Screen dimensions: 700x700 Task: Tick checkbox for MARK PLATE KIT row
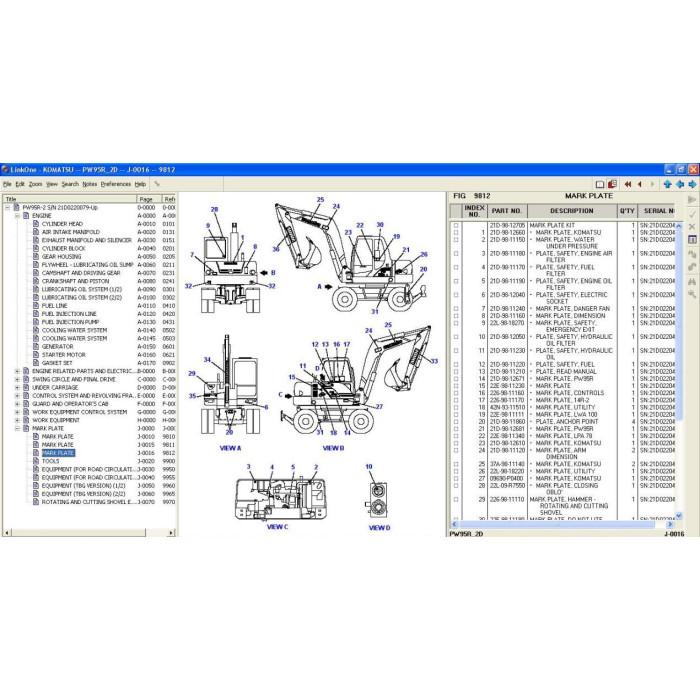coord(456,225)
